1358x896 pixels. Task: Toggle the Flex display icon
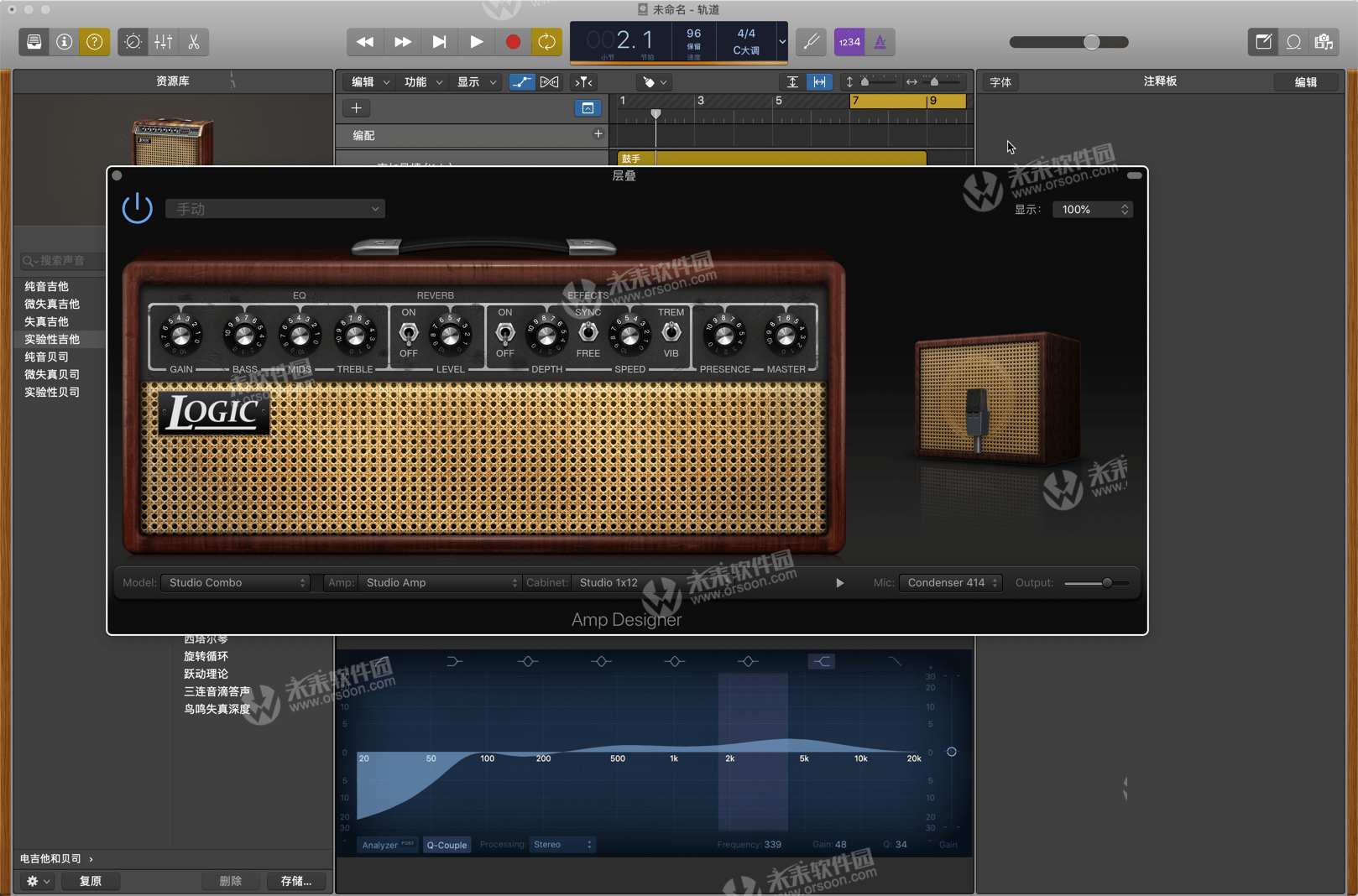click(550, 82)
